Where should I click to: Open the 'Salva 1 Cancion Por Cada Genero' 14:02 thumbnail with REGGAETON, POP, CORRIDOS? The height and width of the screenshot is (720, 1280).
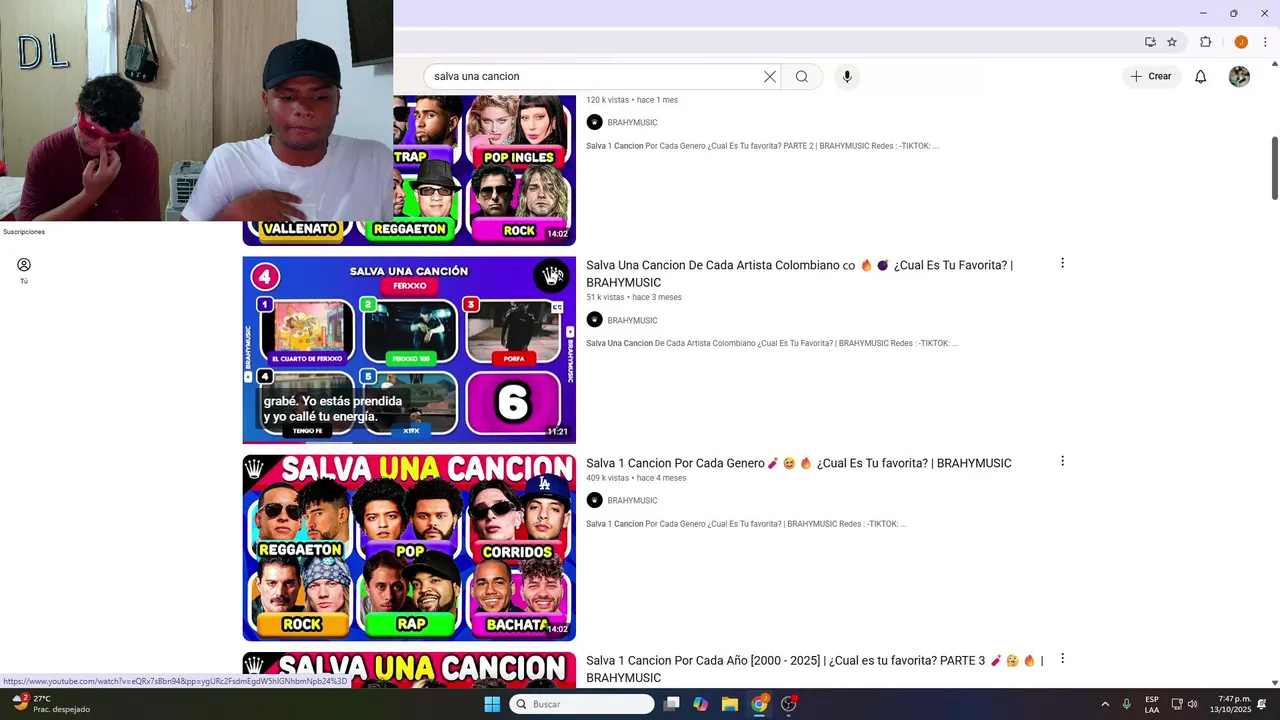[x=409, y=548]
